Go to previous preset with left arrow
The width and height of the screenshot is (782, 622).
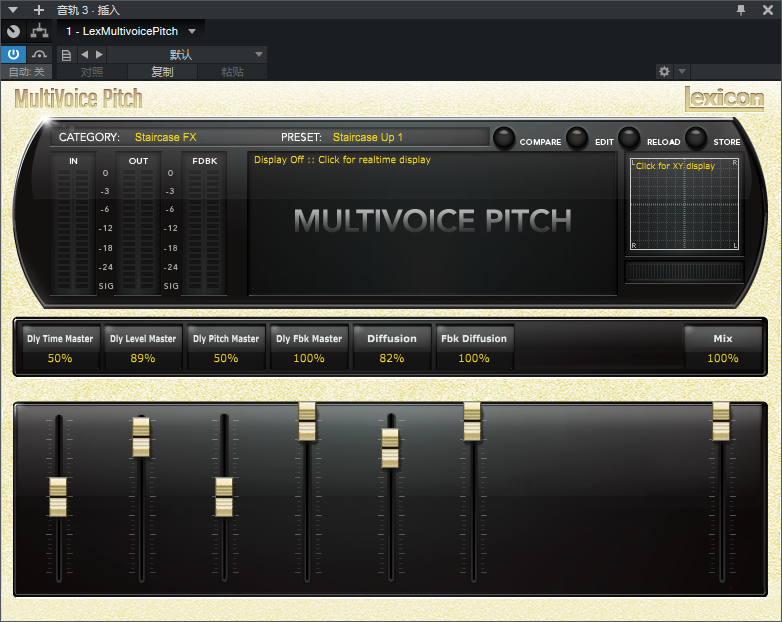click(84, 54)
